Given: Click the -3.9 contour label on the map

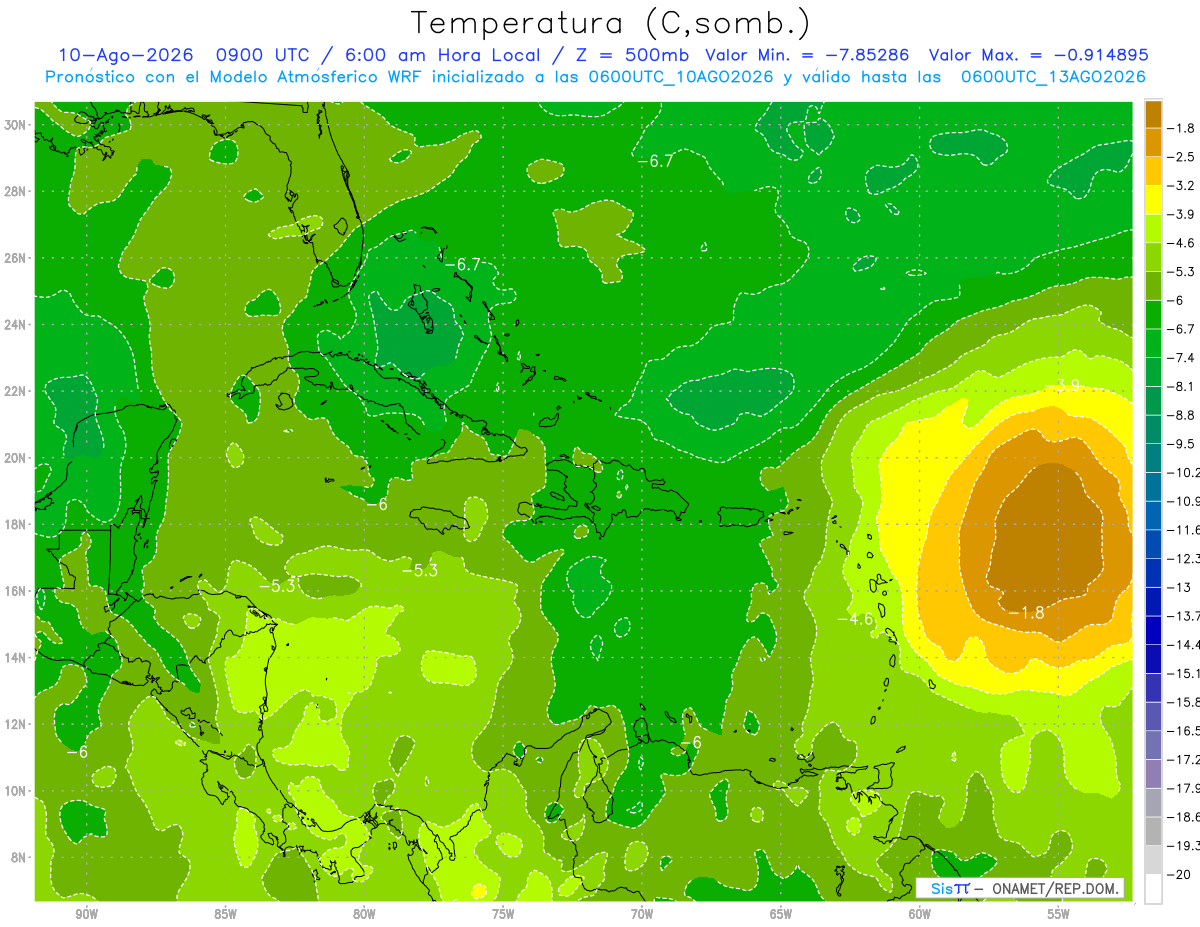Looking at the screenshot, I should coord(1061,385).
